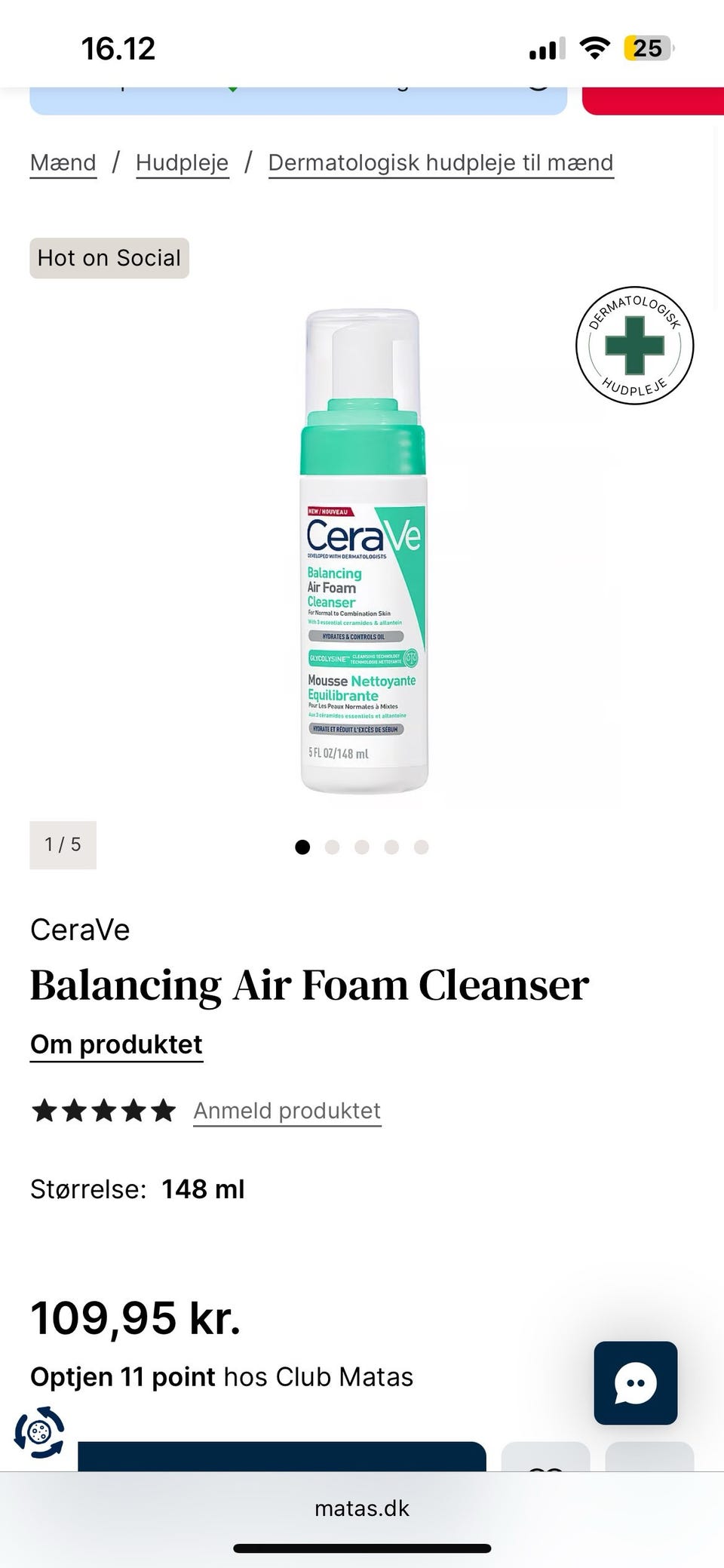Image resolution: width=724 pixels, height=1568 pixels.
Task: Go to Mænd breadcrumb
Action: pyautogui.click(x=63, y=163)
